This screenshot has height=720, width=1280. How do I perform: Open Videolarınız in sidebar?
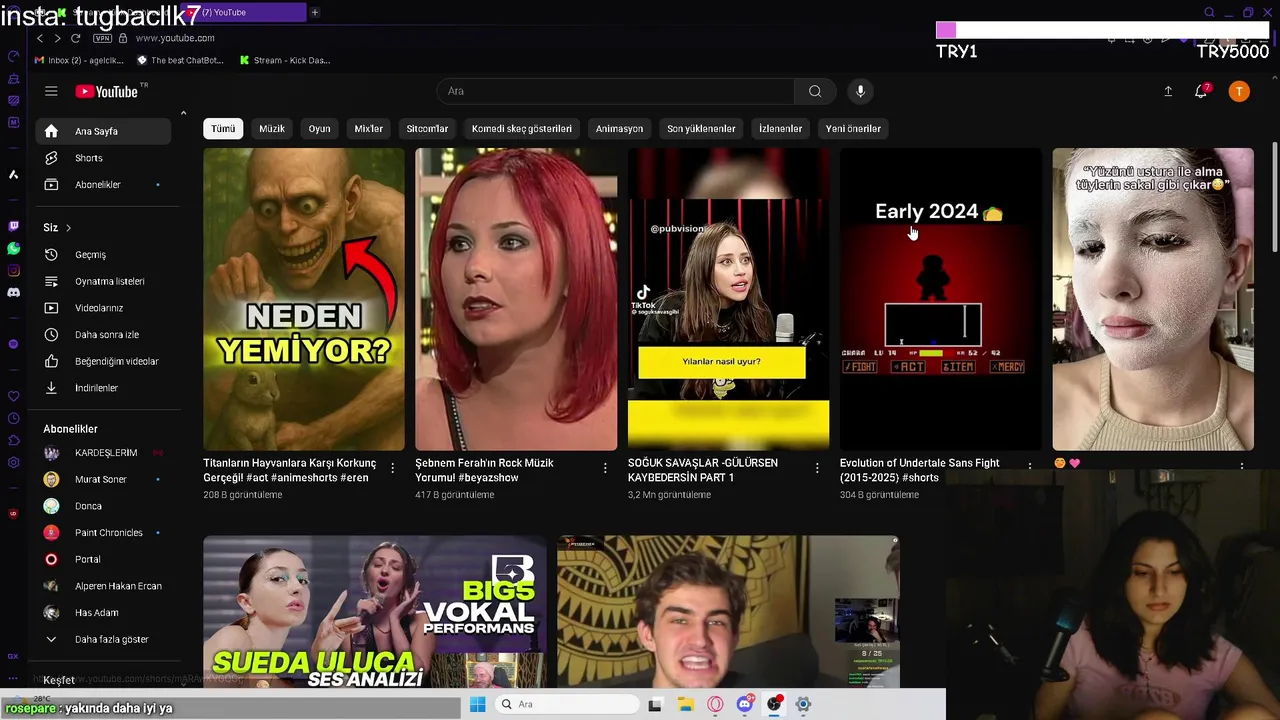[104, 308]
